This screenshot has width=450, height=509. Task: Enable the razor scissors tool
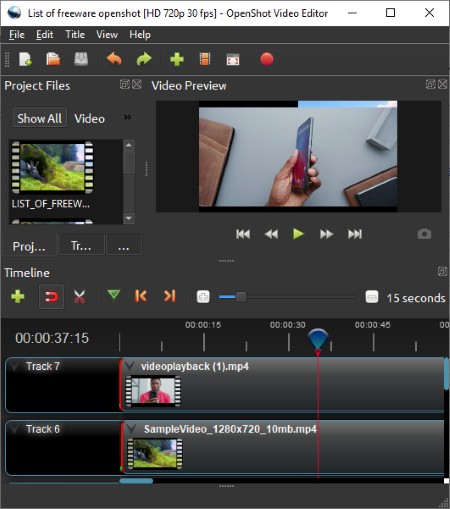pyautogui.click(x=79, y=296)
